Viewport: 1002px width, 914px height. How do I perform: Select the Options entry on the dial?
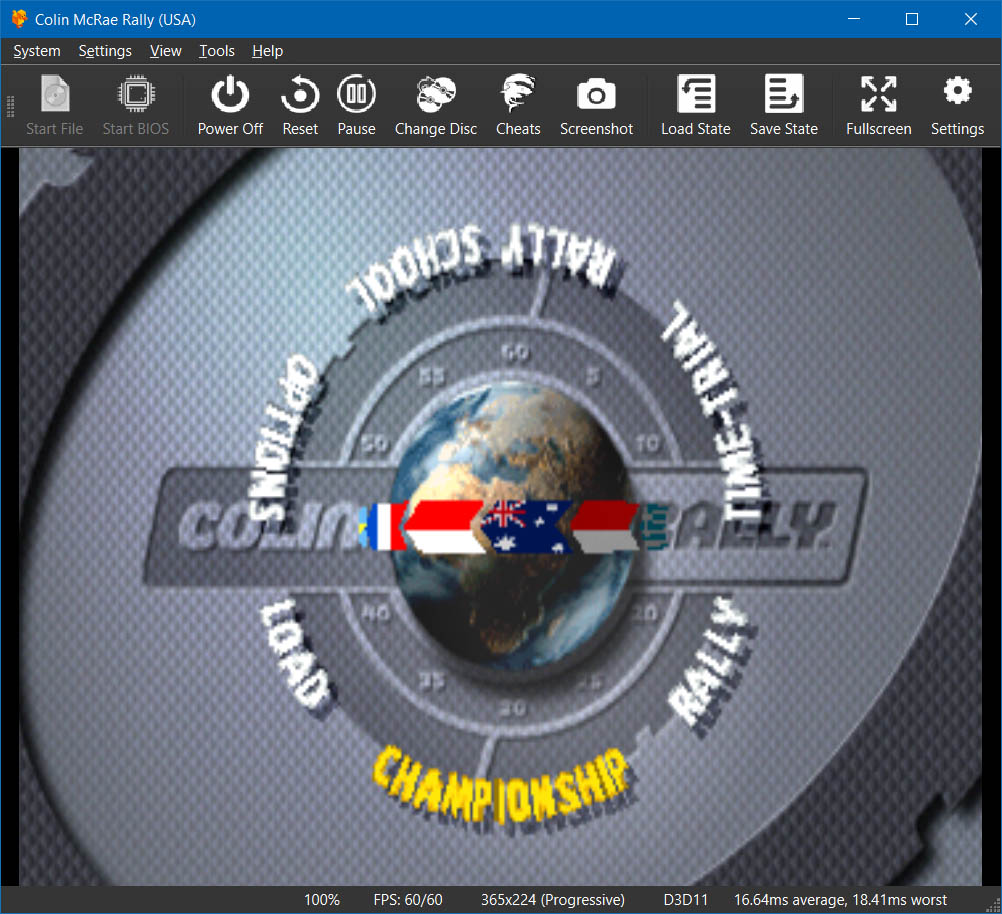coord(281,438)
